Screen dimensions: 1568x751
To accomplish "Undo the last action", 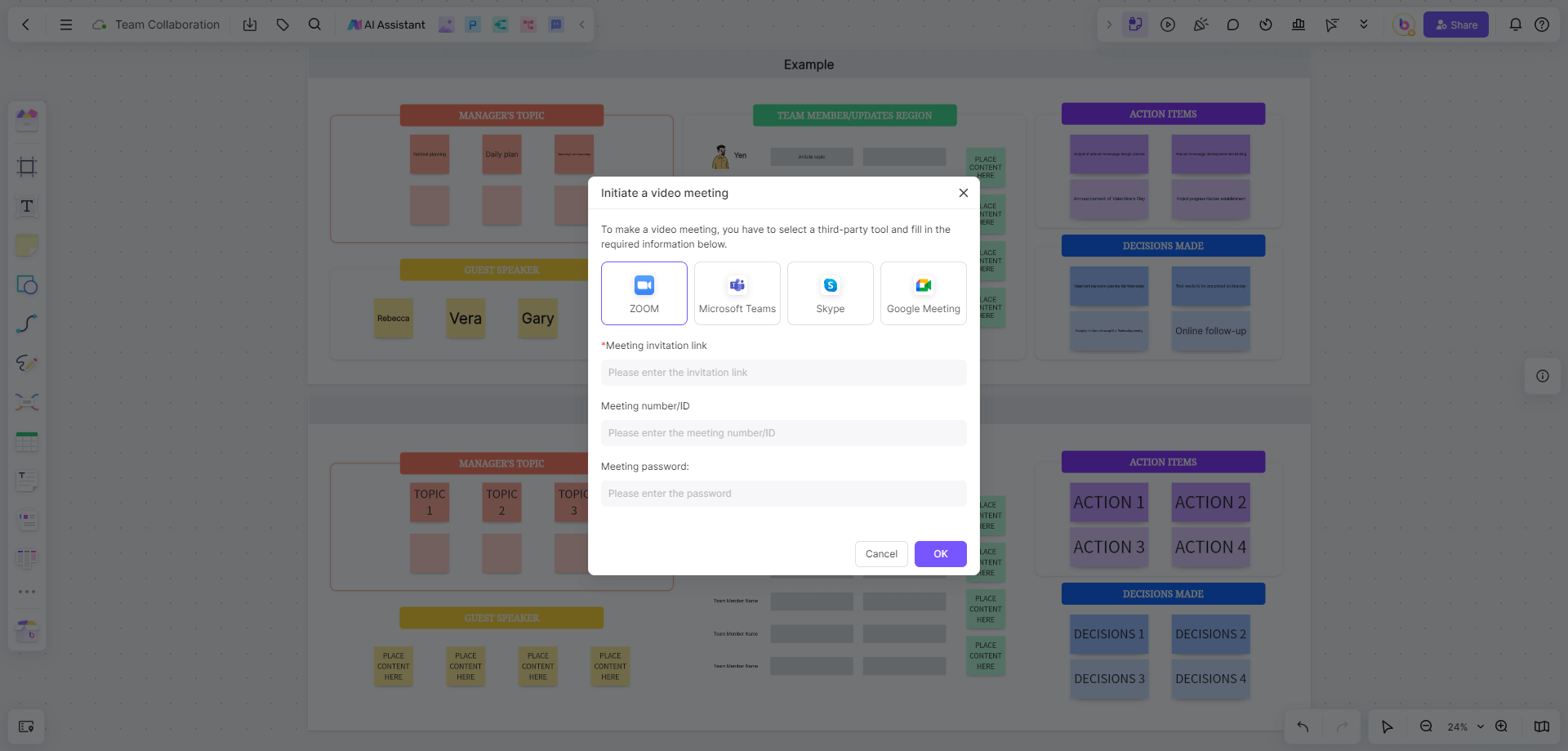I will tap(1303, 726).
